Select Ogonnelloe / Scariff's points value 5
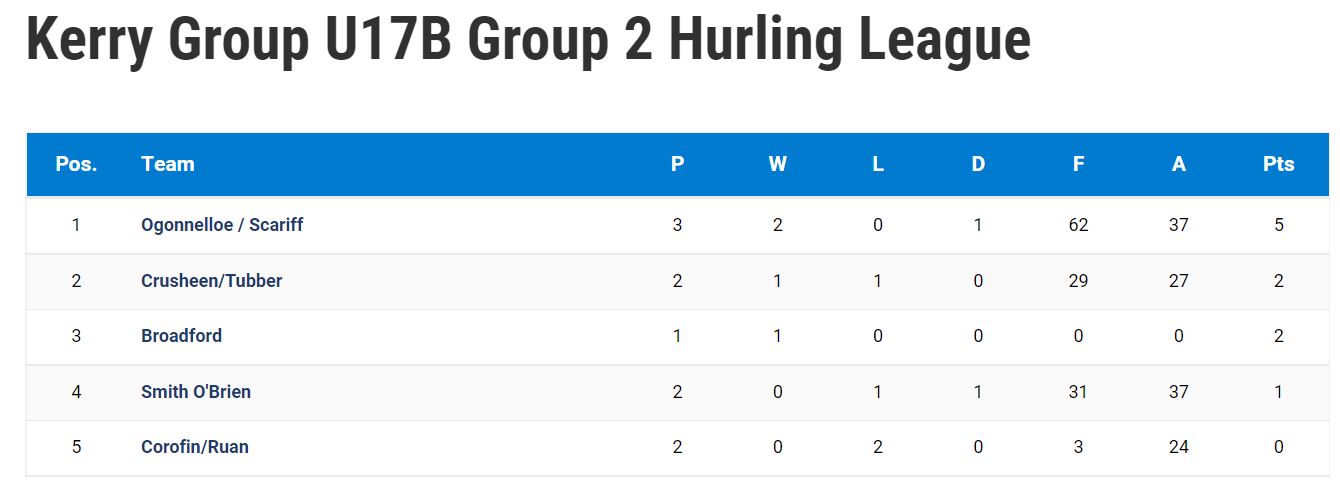The image size is (1340, 495). coord(1279,225)
